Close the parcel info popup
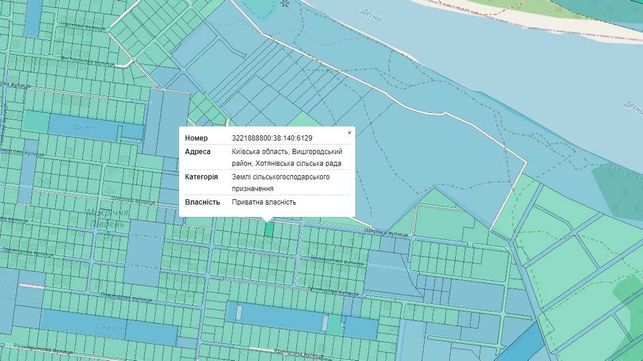This screenshot has width=643, height=361. (x=349, y=133)
